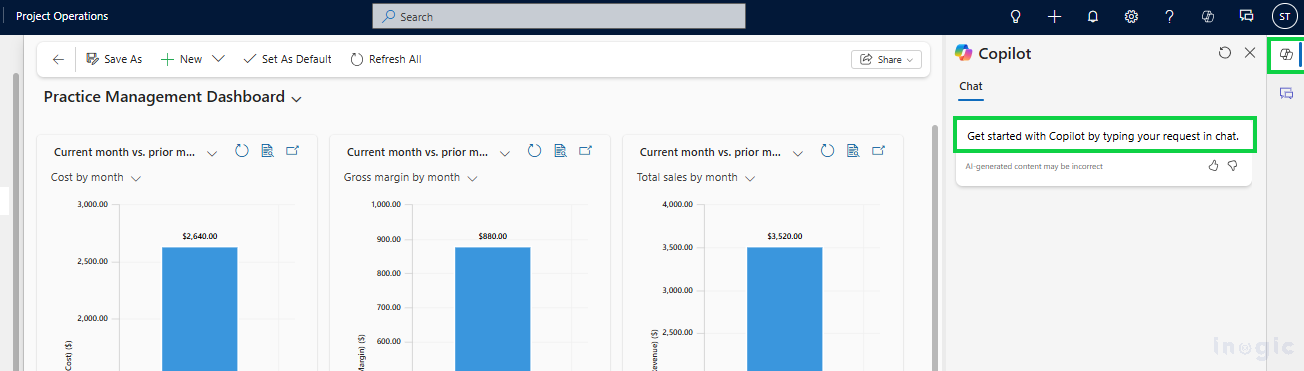Click the $880.00 gross margin bar
The height and width of the screenshot is (371, 1304).
493,308
